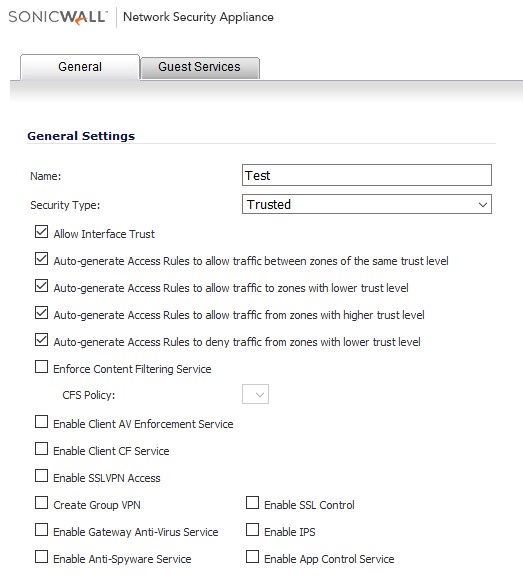Tick the Enable Client CF Service box

click(41, 449)
